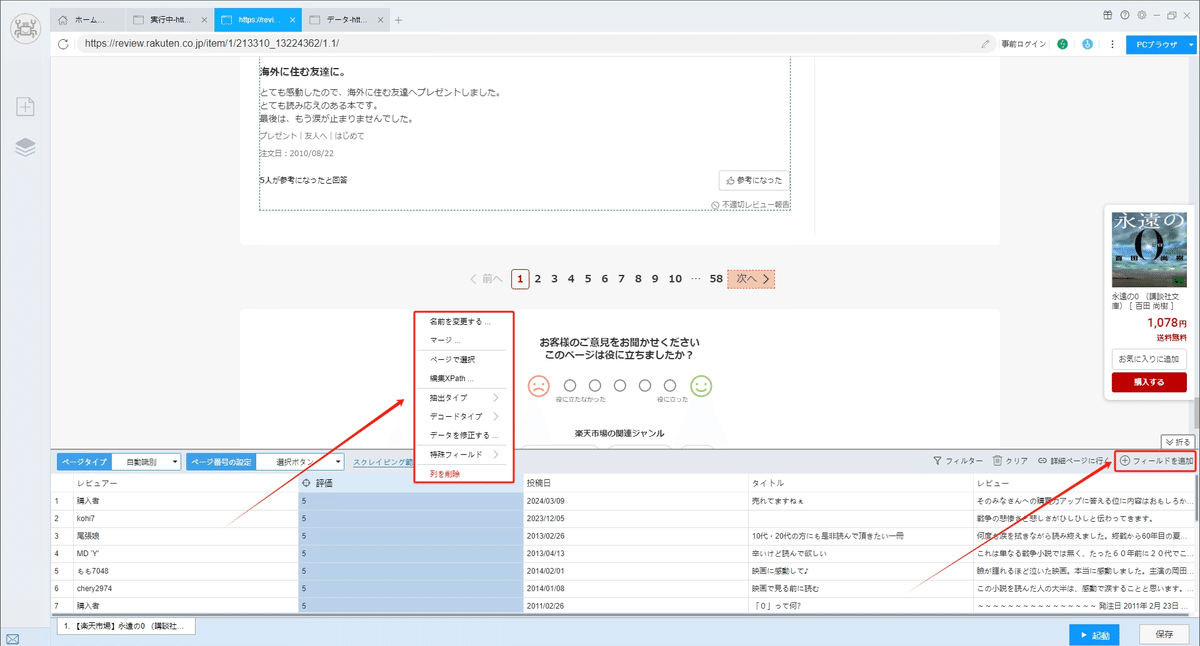Select the middle survey radio button
Screen dimensions: 1200x646
click(620, 385)
